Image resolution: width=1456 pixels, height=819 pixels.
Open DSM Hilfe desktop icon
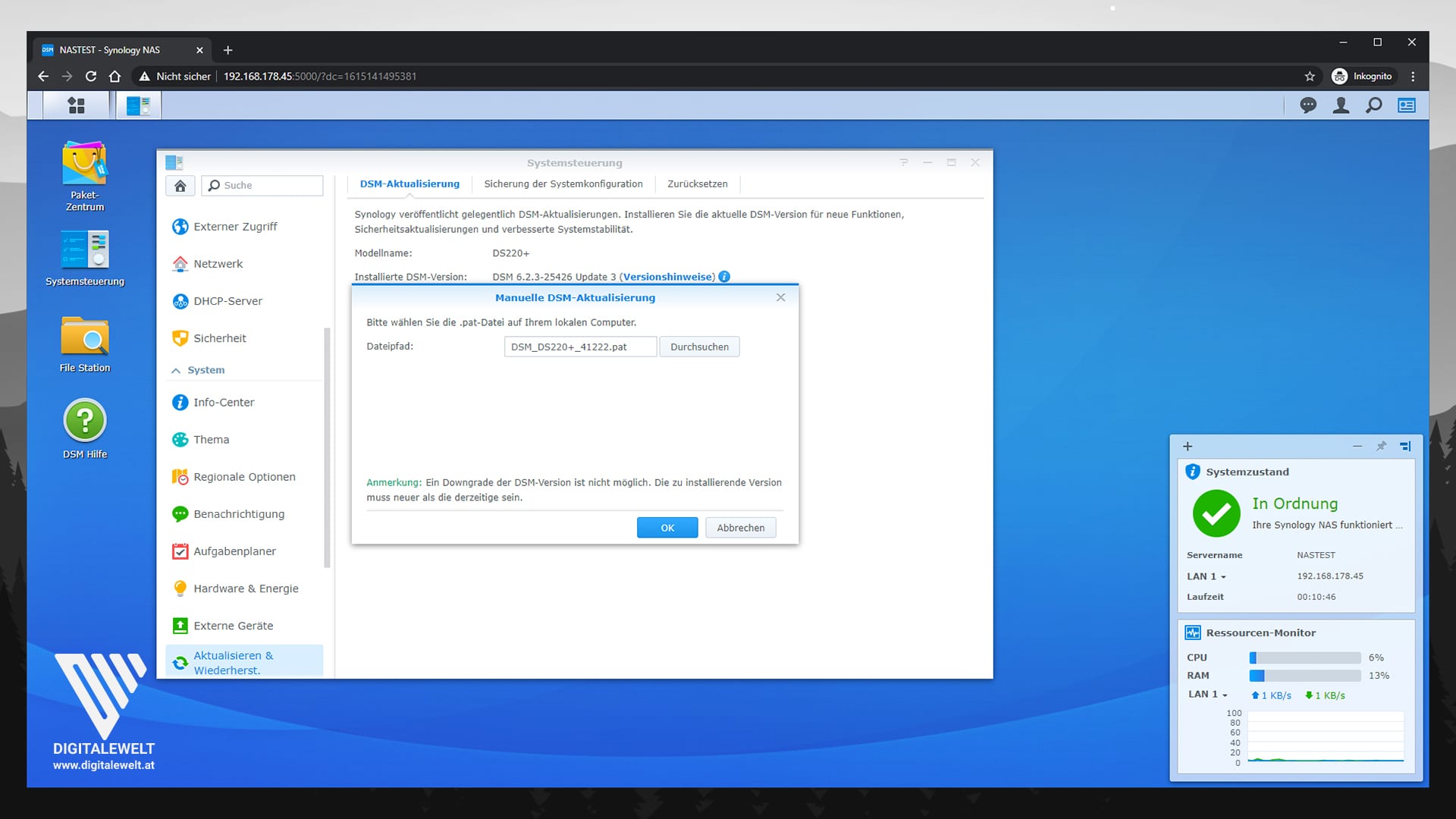click(85, 429)
